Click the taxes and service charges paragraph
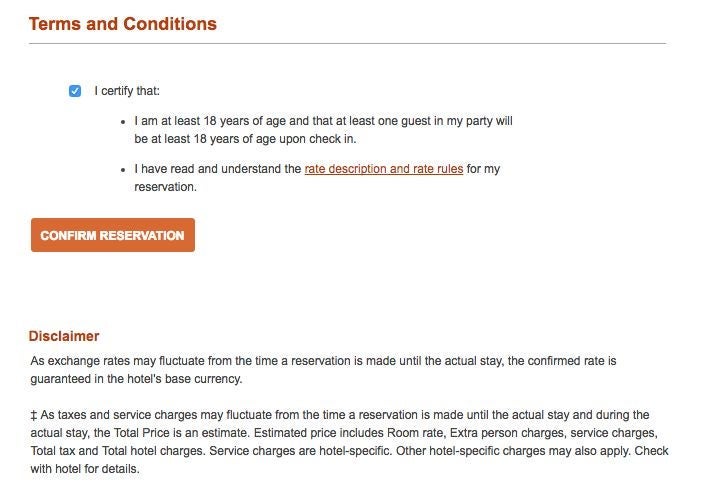This screenshot has height=494, width=705. pos(349,442)
